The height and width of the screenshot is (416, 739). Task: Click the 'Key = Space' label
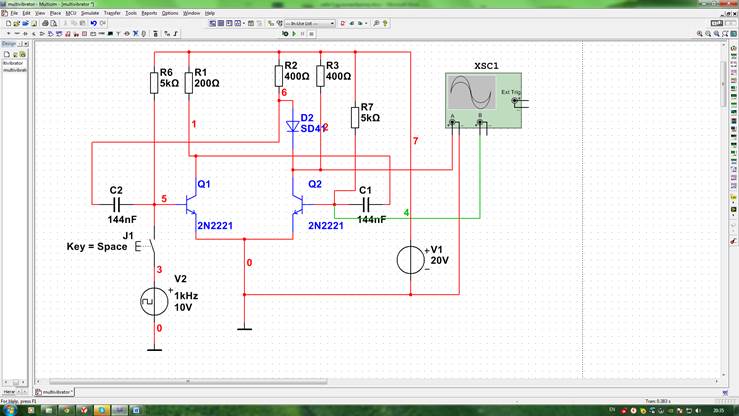(97, 246)
